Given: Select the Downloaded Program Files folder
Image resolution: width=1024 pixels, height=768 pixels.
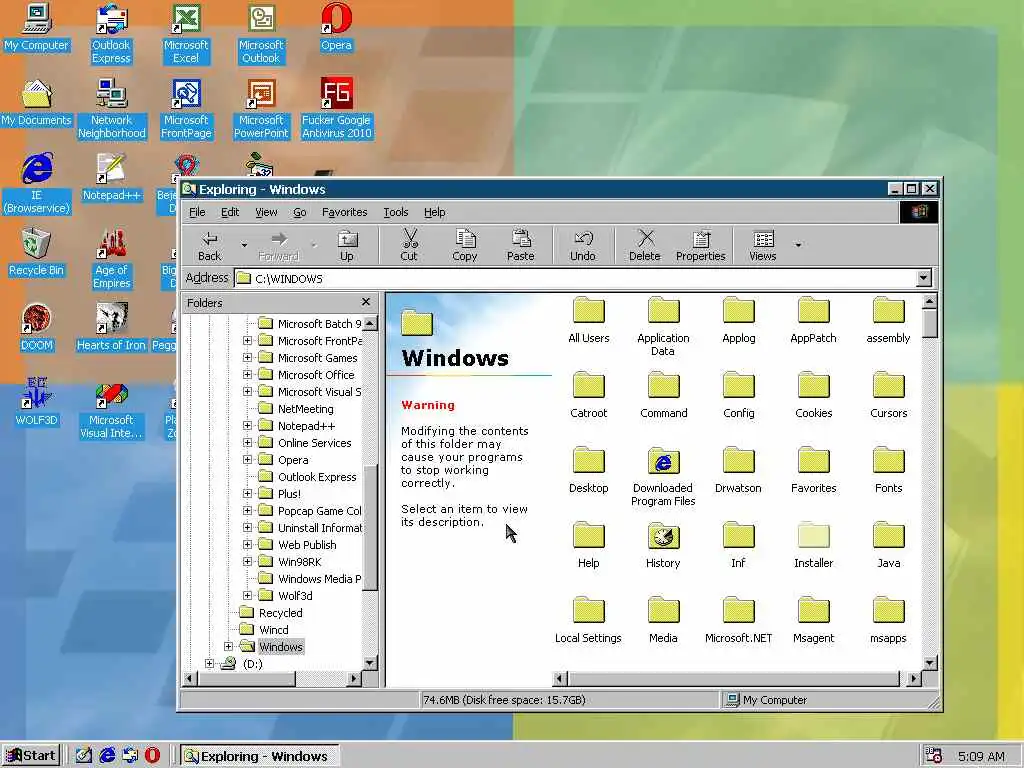Looking at the screenshot, I should [x=663, y=476].
